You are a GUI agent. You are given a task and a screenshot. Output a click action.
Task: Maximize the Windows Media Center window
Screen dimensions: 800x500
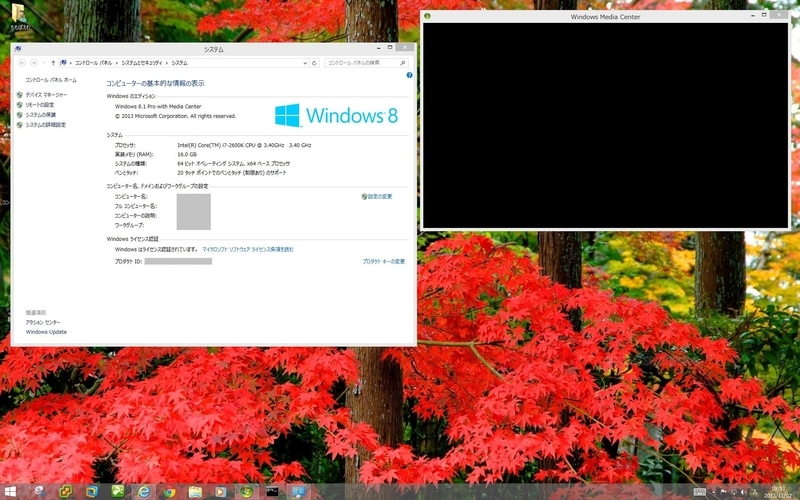coord(764,15)
